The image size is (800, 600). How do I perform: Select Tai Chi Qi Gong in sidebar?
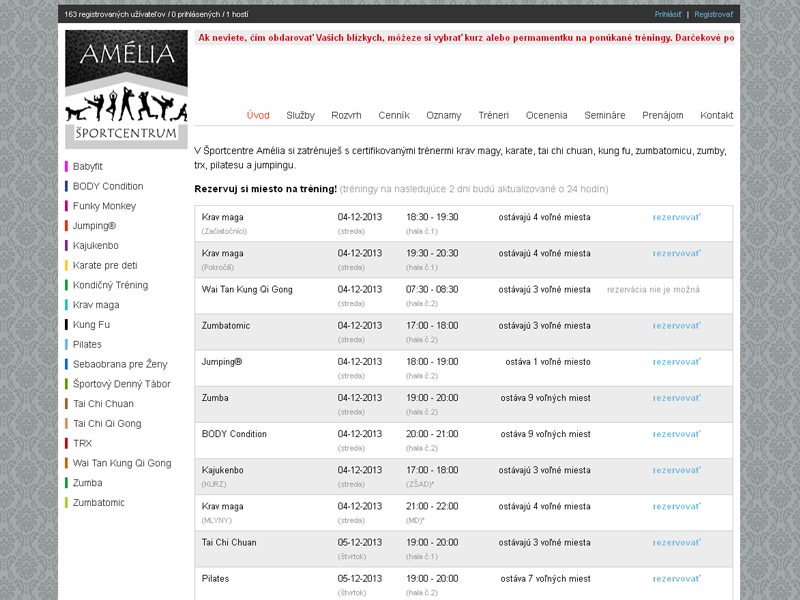click(107, 423)
